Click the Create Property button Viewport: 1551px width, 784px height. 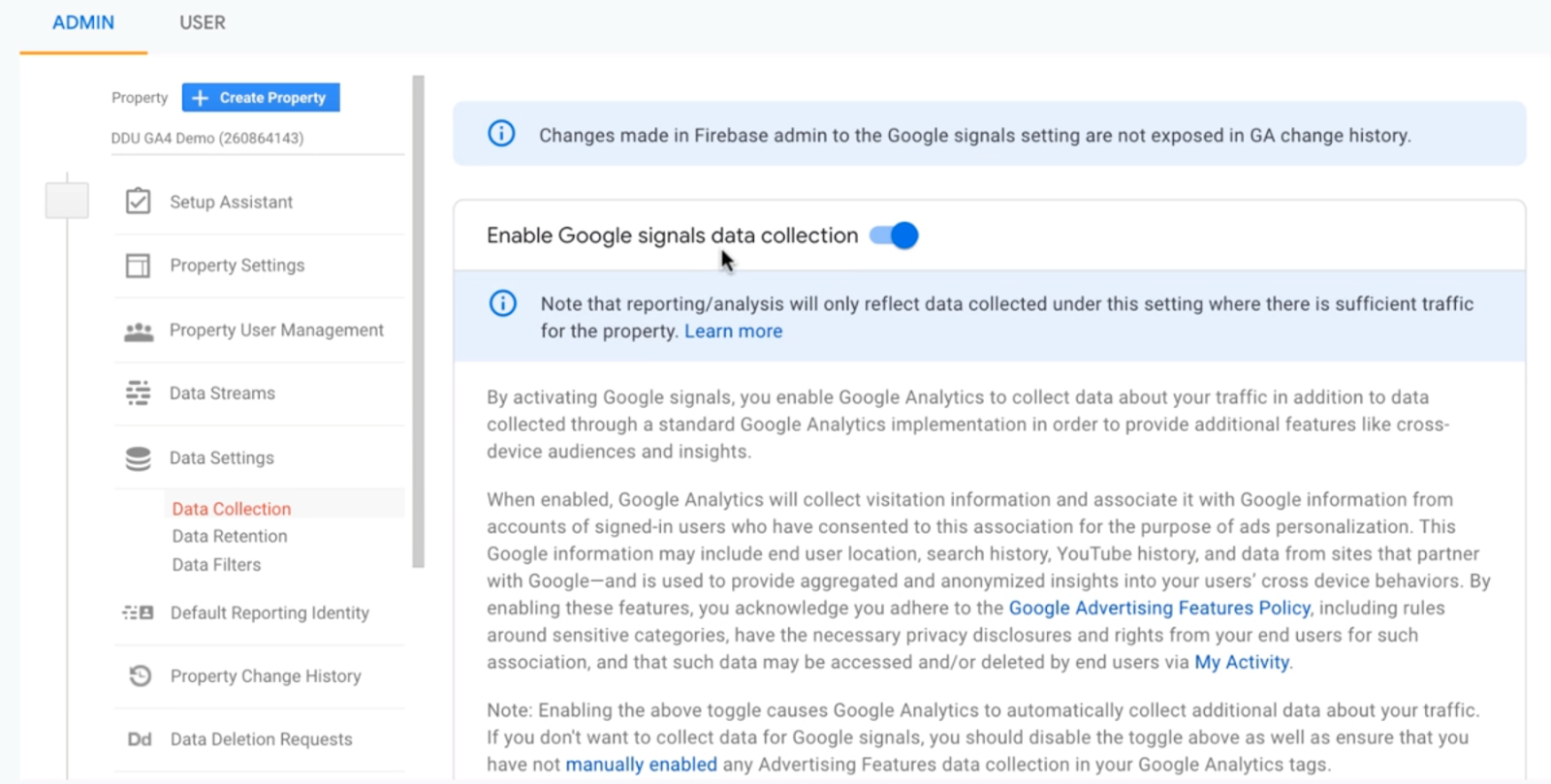(261, 98)
